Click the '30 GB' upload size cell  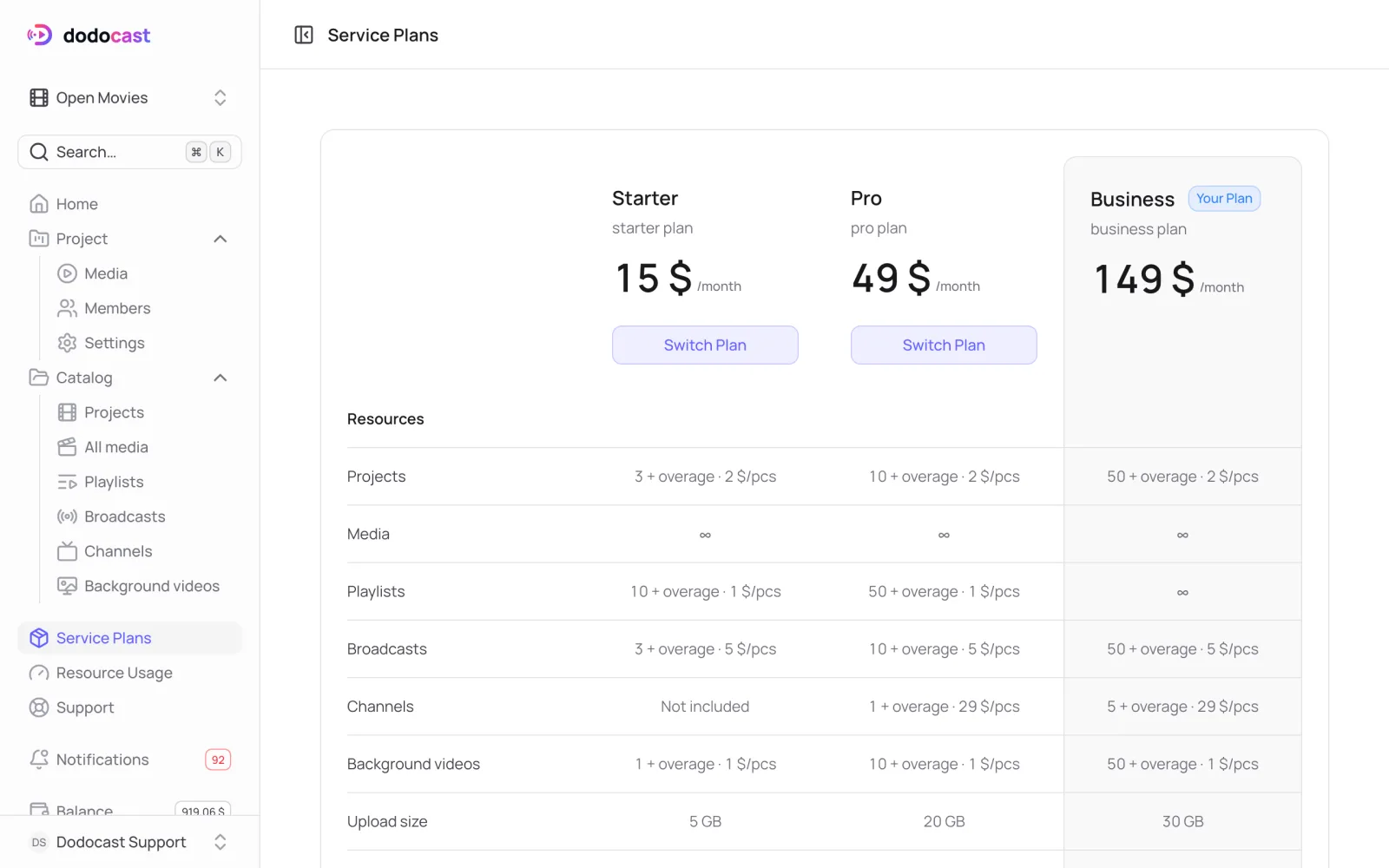point(1183,821)
